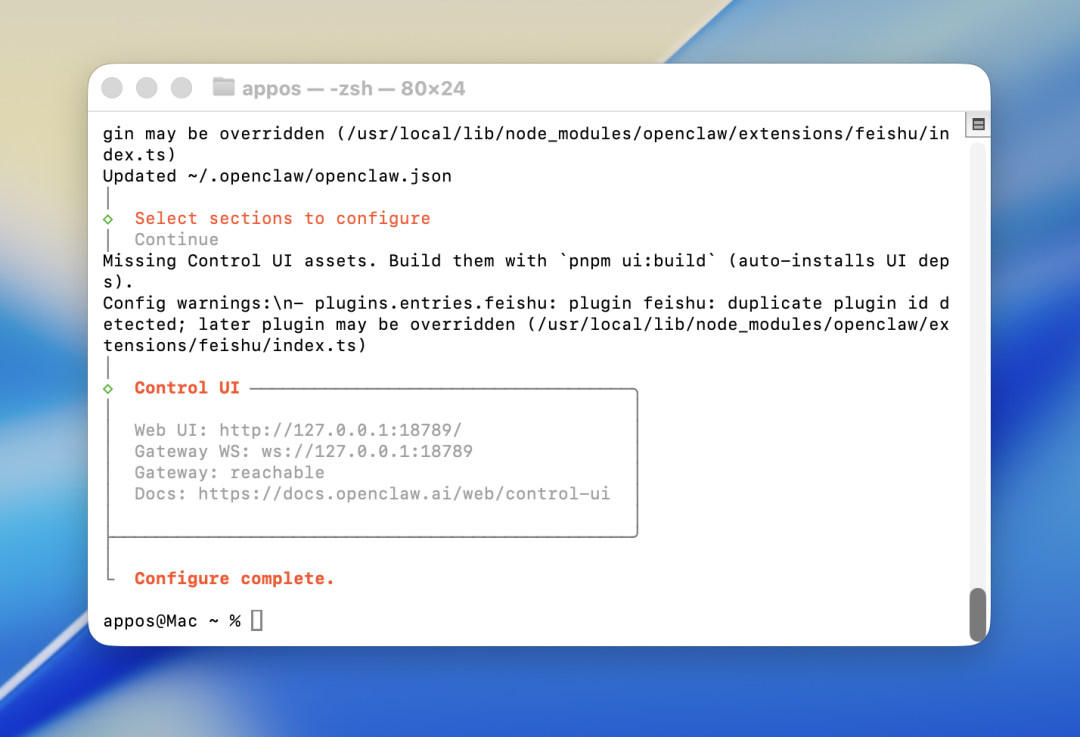Click the ~/.openclaw/openclaw.json path text
1080x737 pixels.
[319, 176]
